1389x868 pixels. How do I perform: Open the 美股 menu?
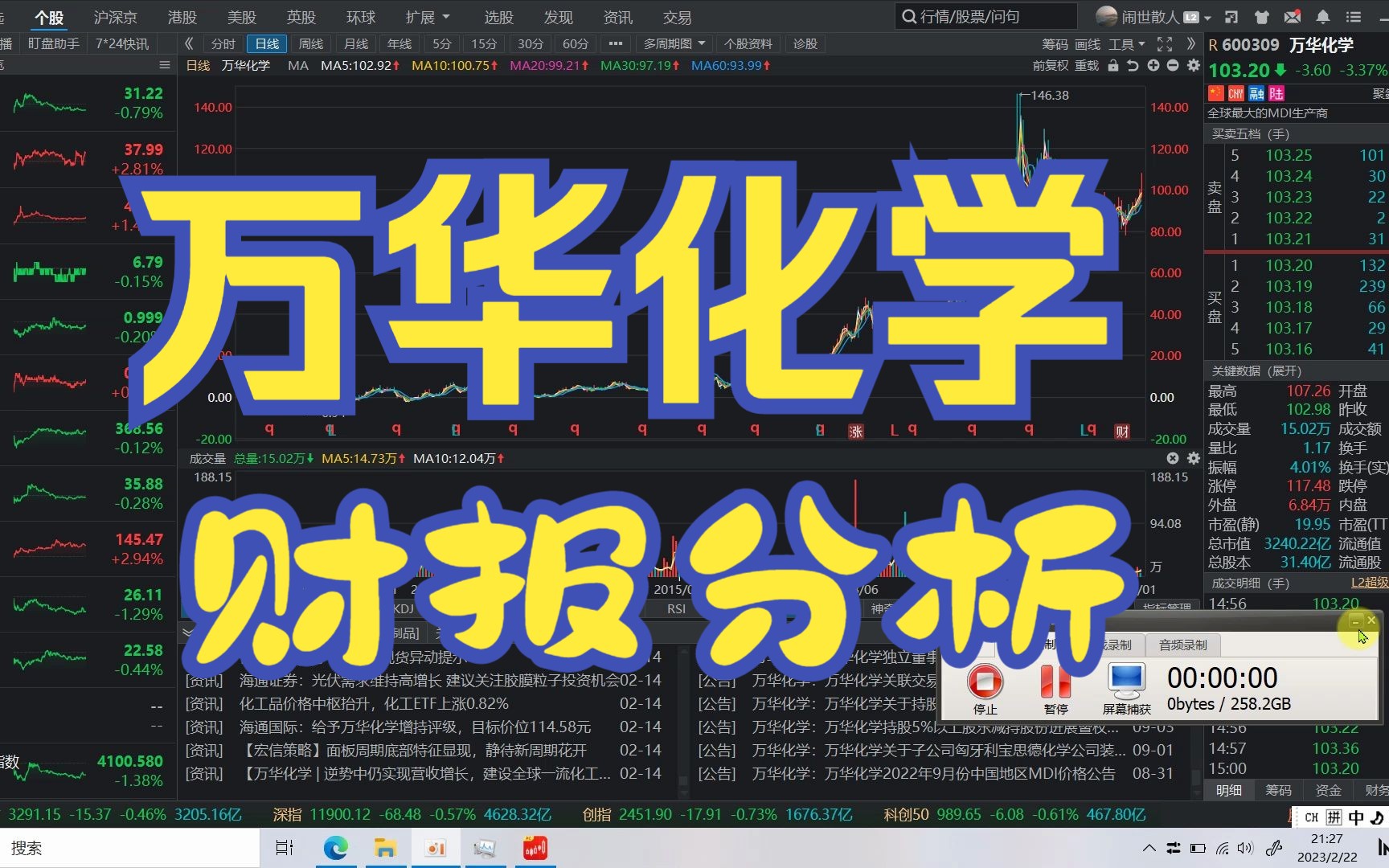(x=242, y=17)
